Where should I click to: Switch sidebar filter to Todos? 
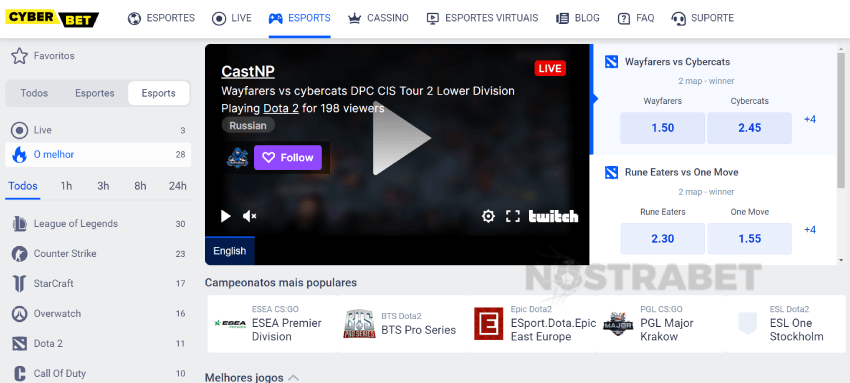34,93
